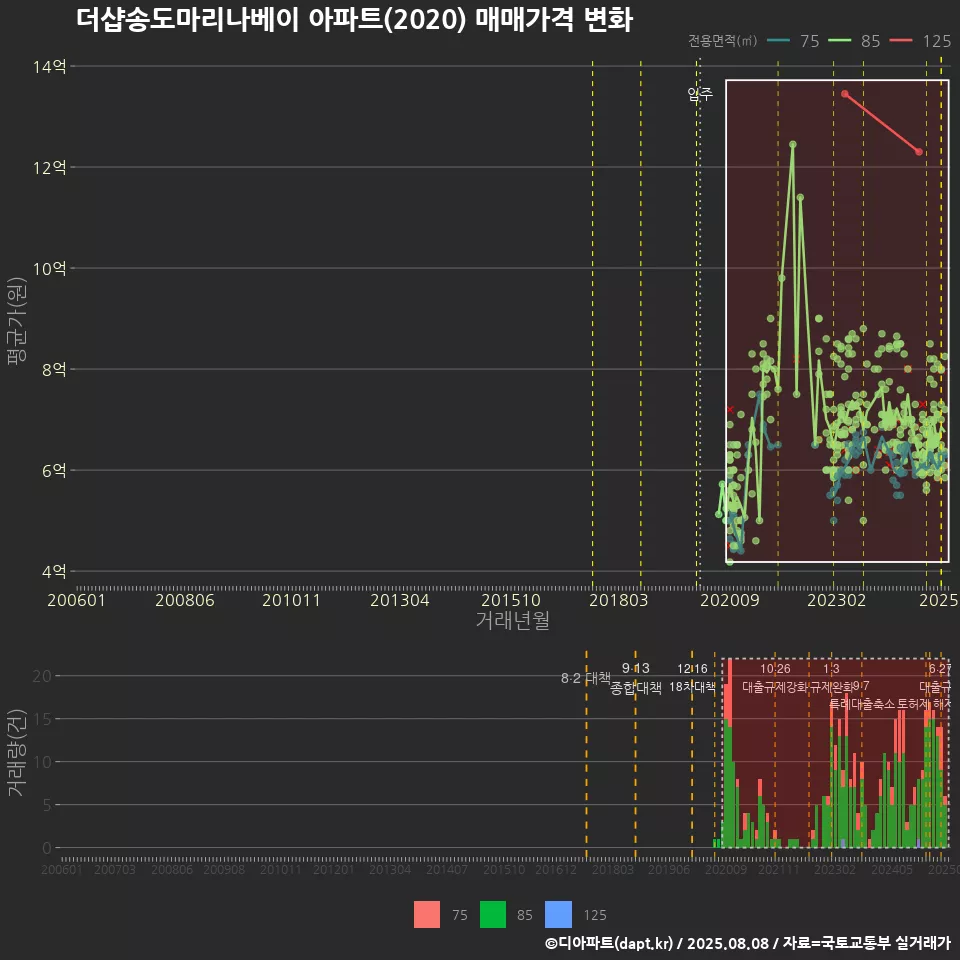Click the 거래년월 axis title
This screenshot has width=960, height=960.
coord(512,620)
